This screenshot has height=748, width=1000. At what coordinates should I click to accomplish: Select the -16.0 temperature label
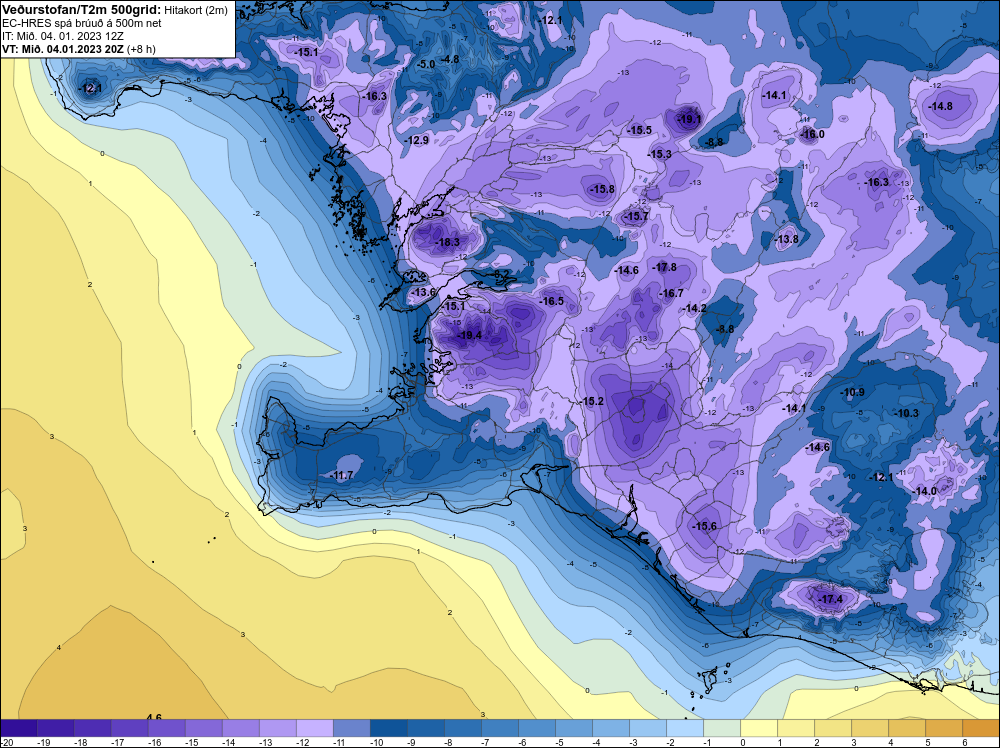coord(812,134)
